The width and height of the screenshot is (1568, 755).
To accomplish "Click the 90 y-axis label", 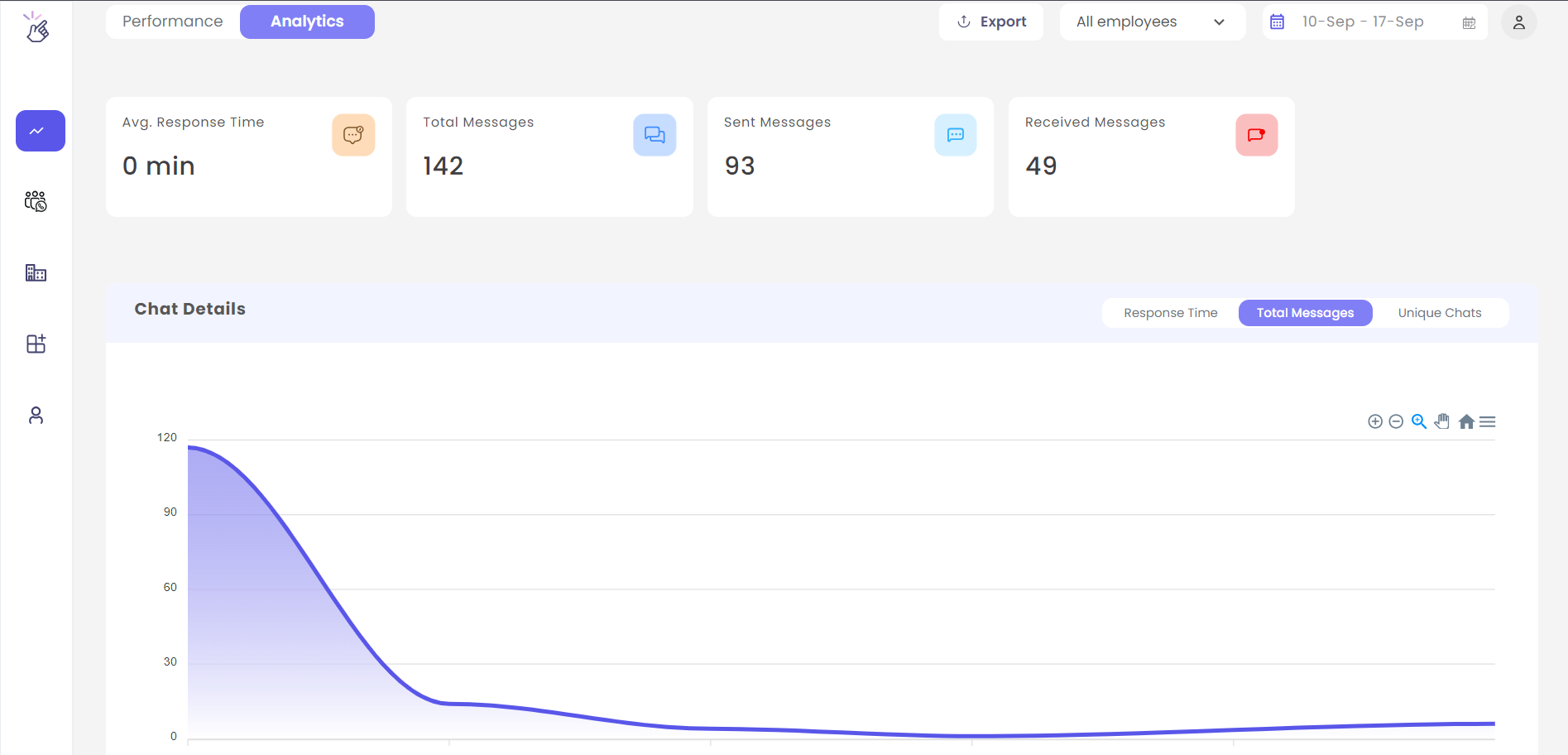I will [170, 512].
